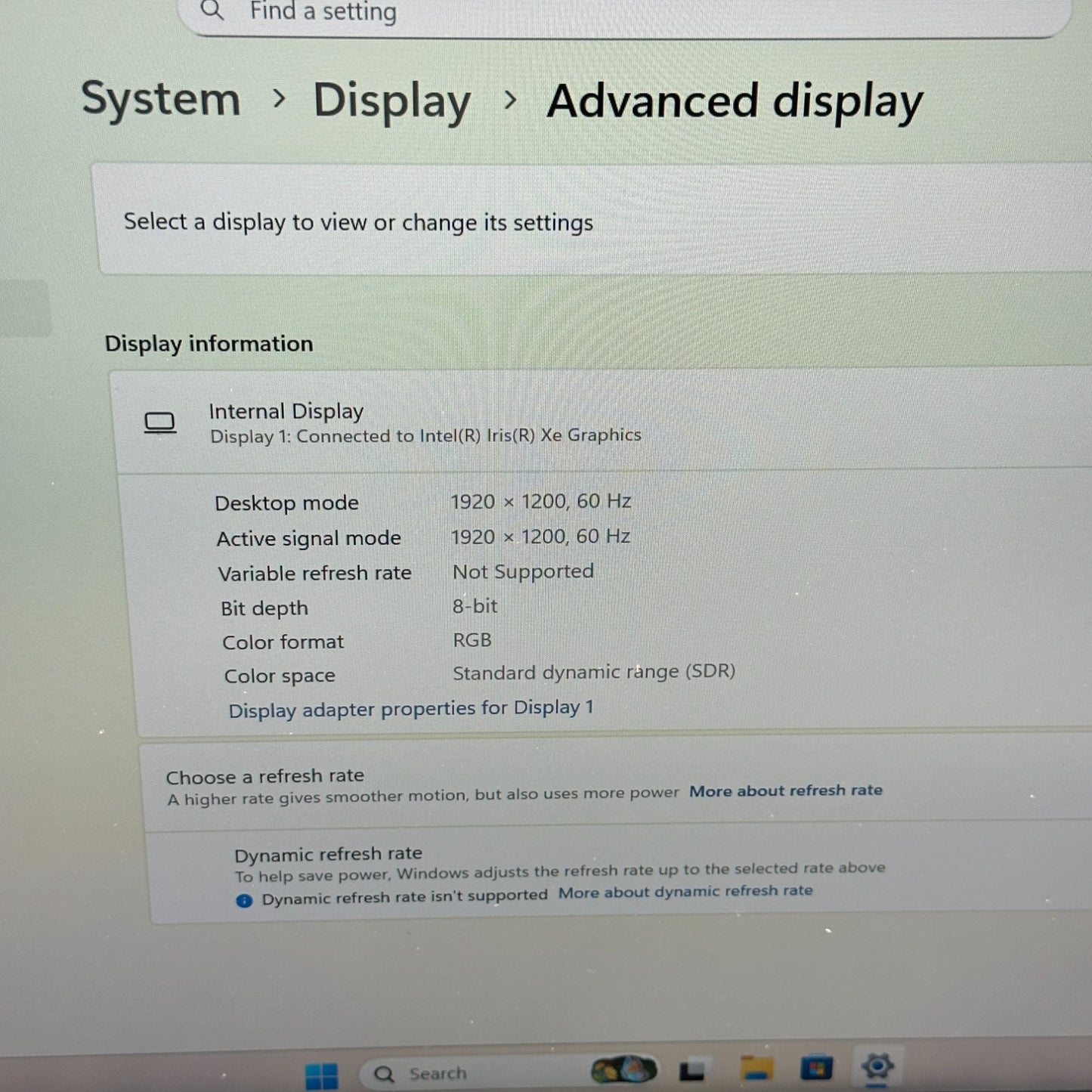Click the Not Supported value

(523, 571)
